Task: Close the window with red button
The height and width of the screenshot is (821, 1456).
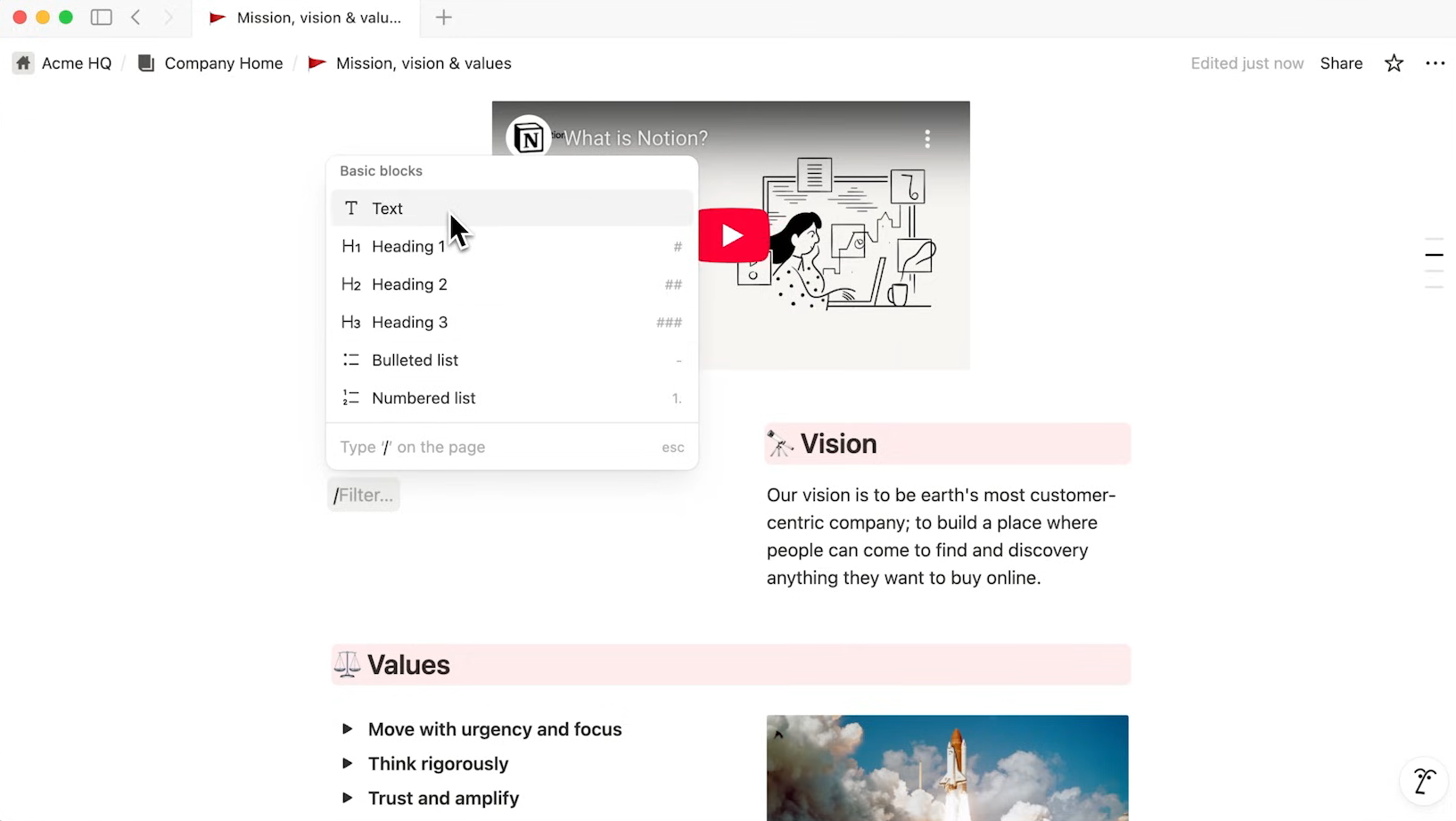Action: click(20, 17)
